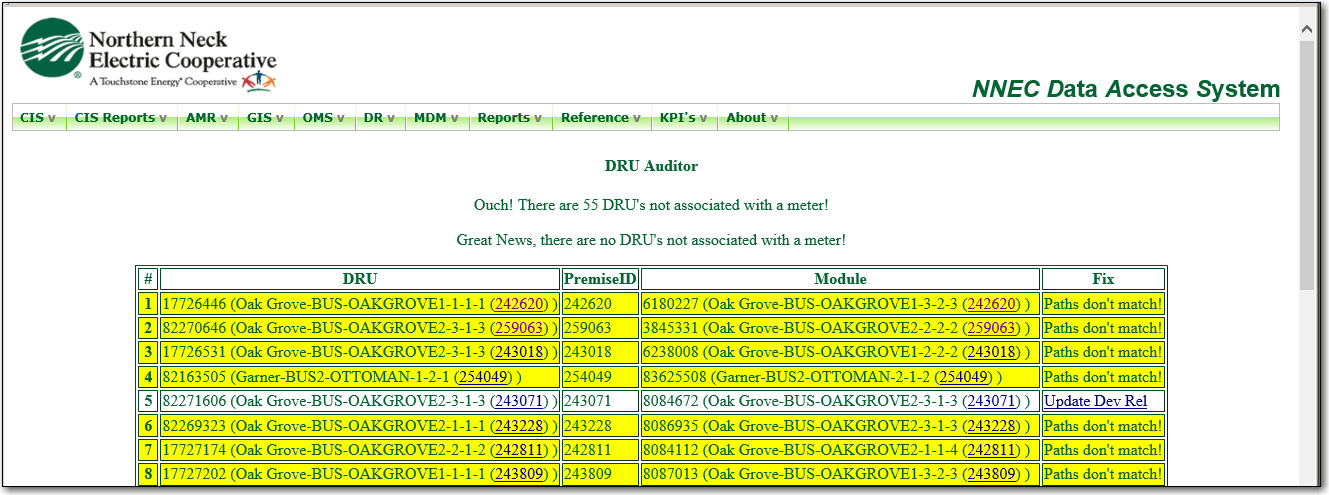Expand the KPI's menu
Screen dimensions: 1329x495
(683, 118)
